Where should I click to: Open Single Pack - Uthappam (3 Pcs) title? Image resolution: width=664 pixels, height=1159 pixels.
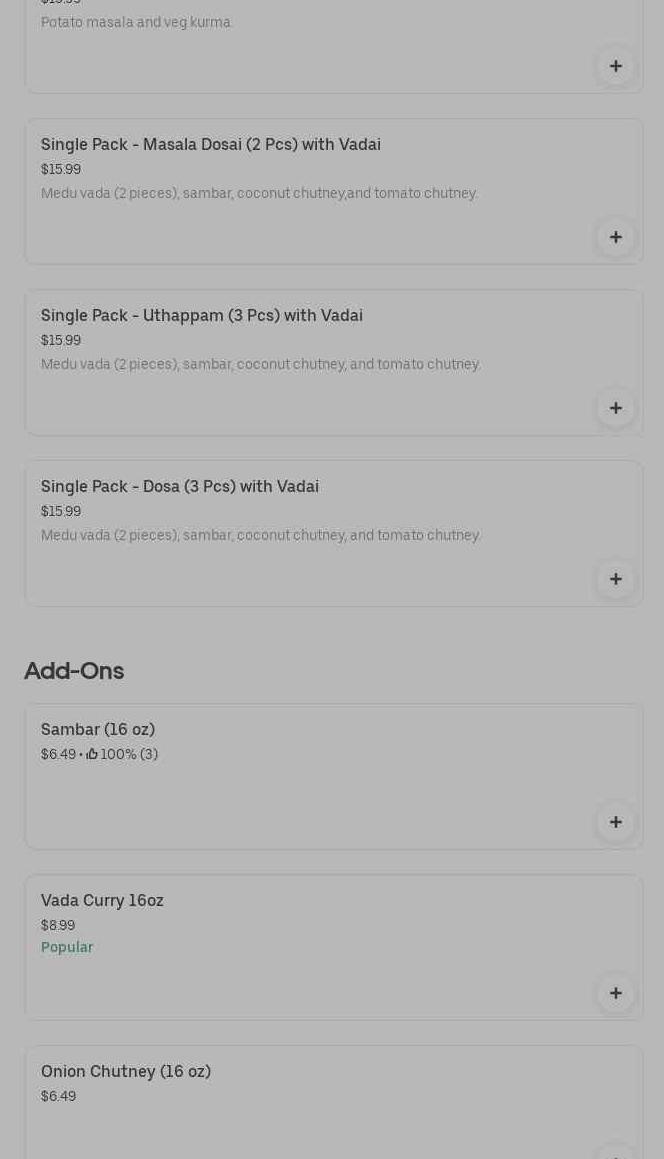202,316
